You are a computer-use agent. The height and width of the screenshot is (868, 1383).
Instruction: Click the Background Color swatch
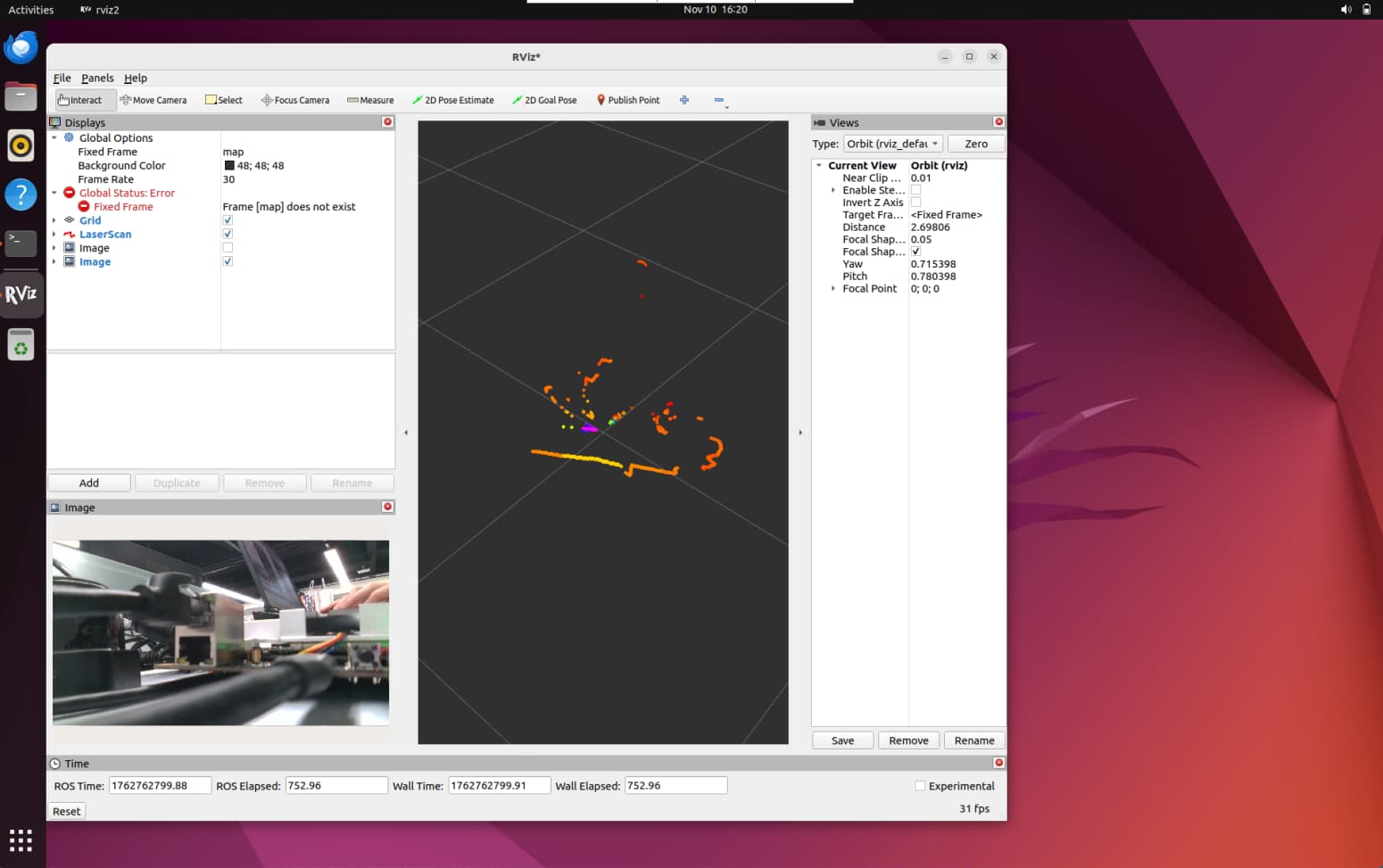click(229, 166)
